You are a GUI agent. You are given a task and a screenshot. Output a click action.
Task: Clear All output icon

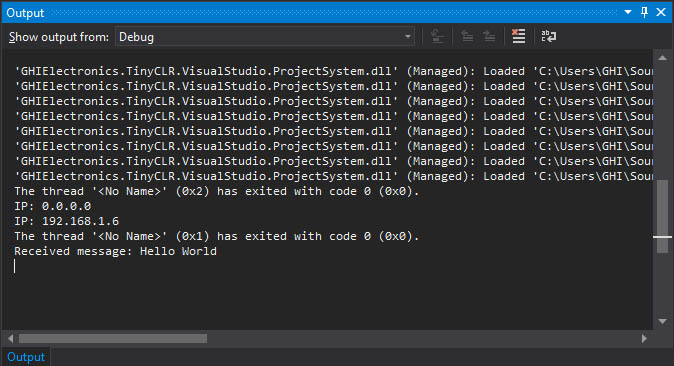pos(518,37)
